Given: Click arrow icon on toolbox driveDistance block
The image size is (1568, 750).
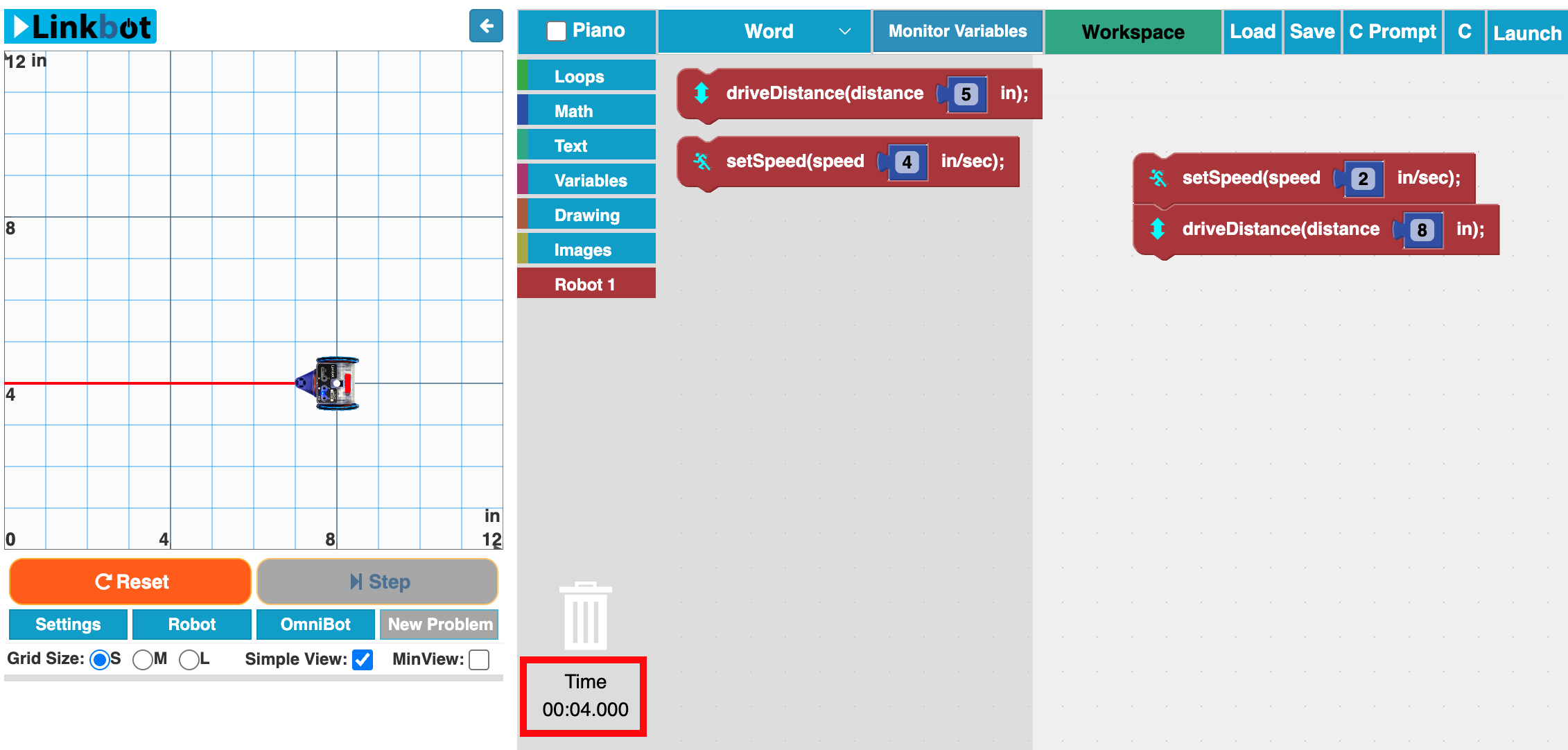Looking at the screenshot, I should click(x=701, y=93).
